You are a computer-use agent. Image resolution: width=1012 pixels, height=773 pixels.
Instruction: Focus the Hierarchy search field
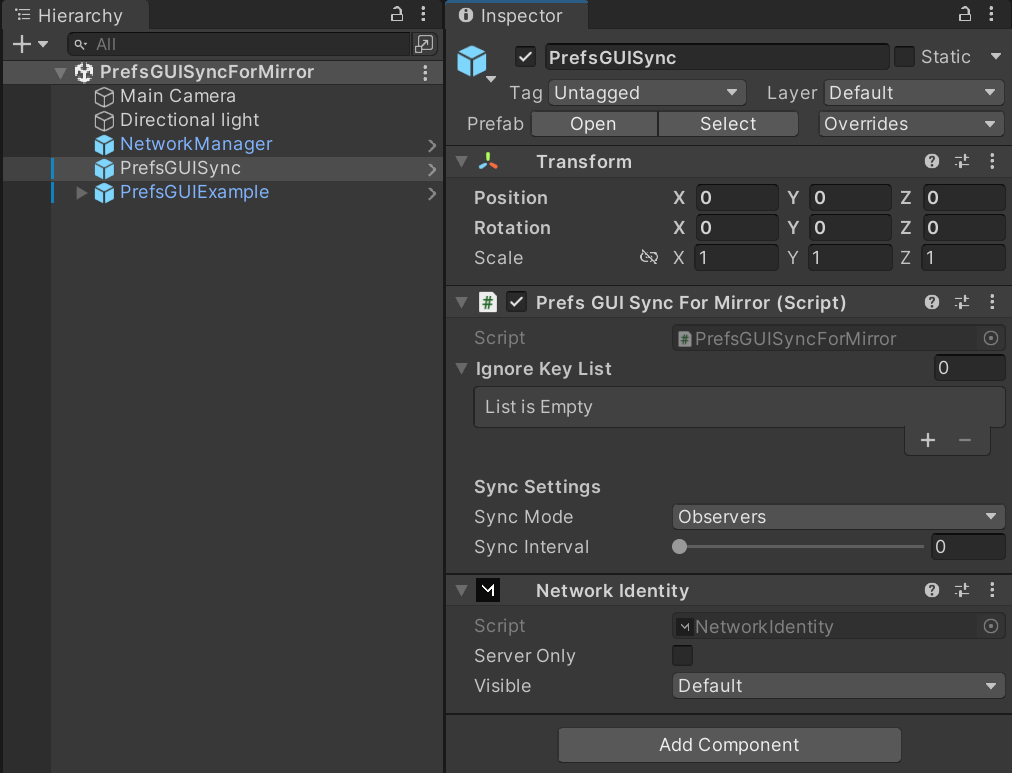[239, 44]
